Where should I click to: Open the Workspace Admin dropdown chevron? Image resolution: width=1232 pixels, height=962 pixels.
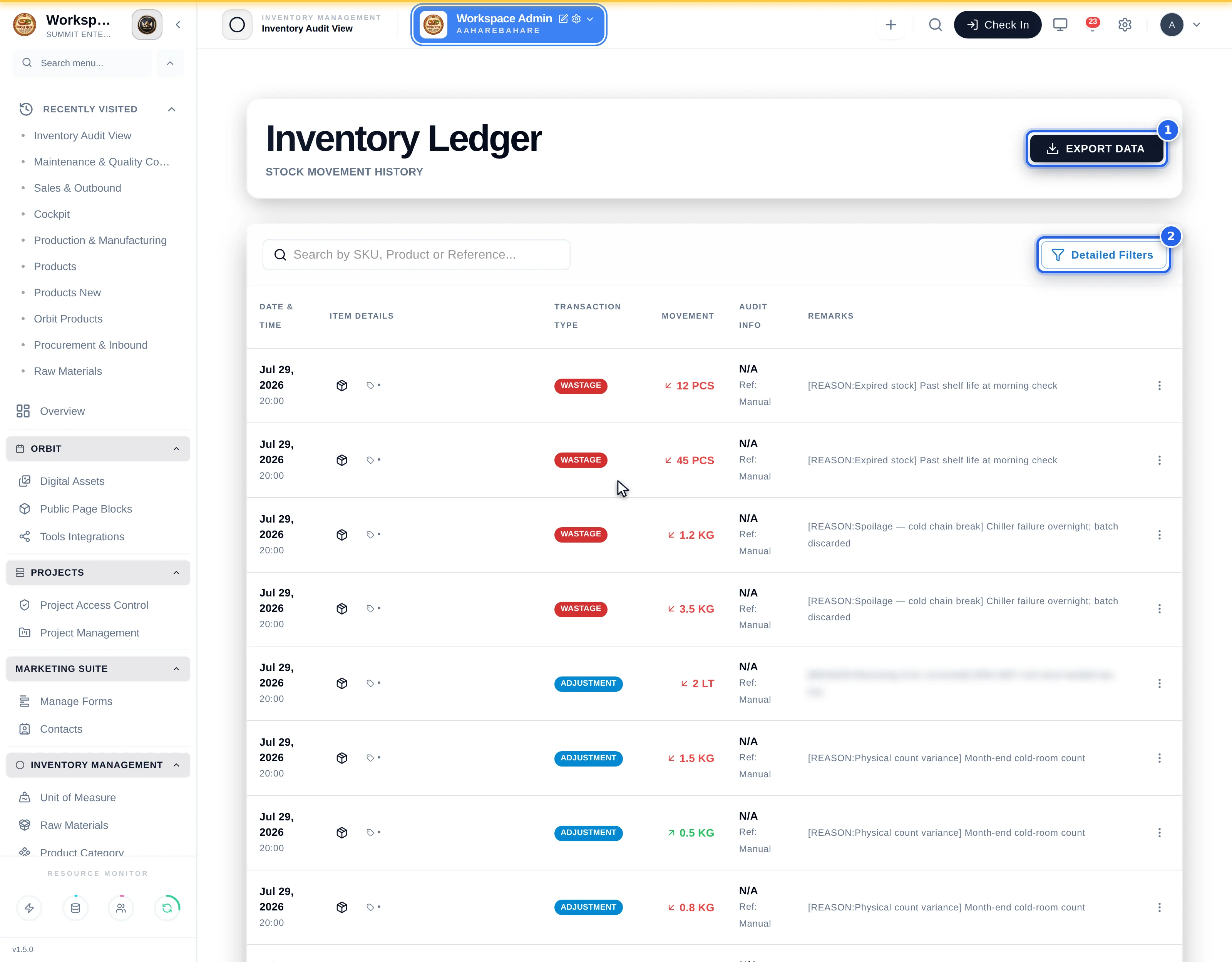tap(590, 18)
